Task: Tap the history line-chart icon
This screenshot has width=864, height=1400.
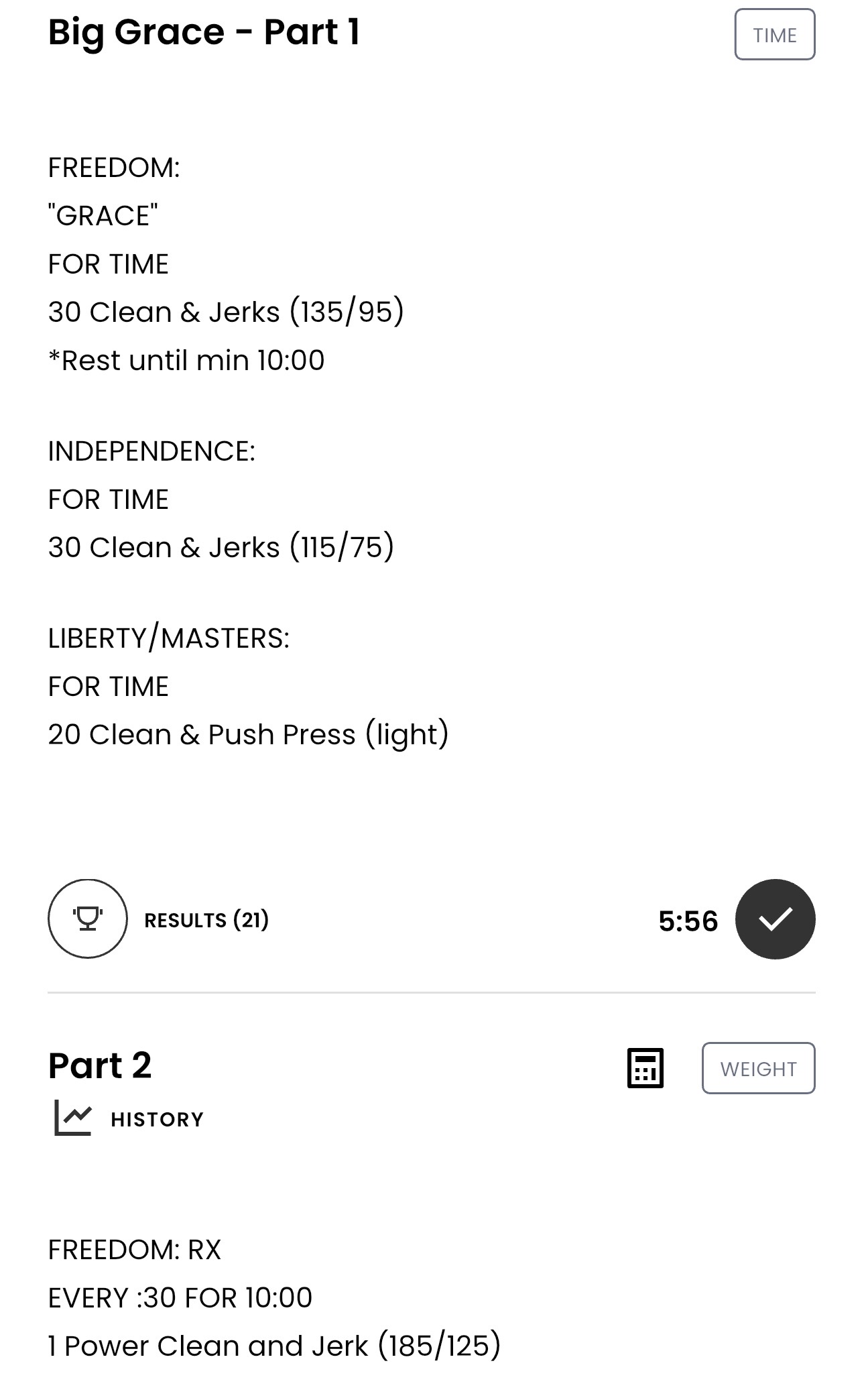Action: pos(72,1118)
